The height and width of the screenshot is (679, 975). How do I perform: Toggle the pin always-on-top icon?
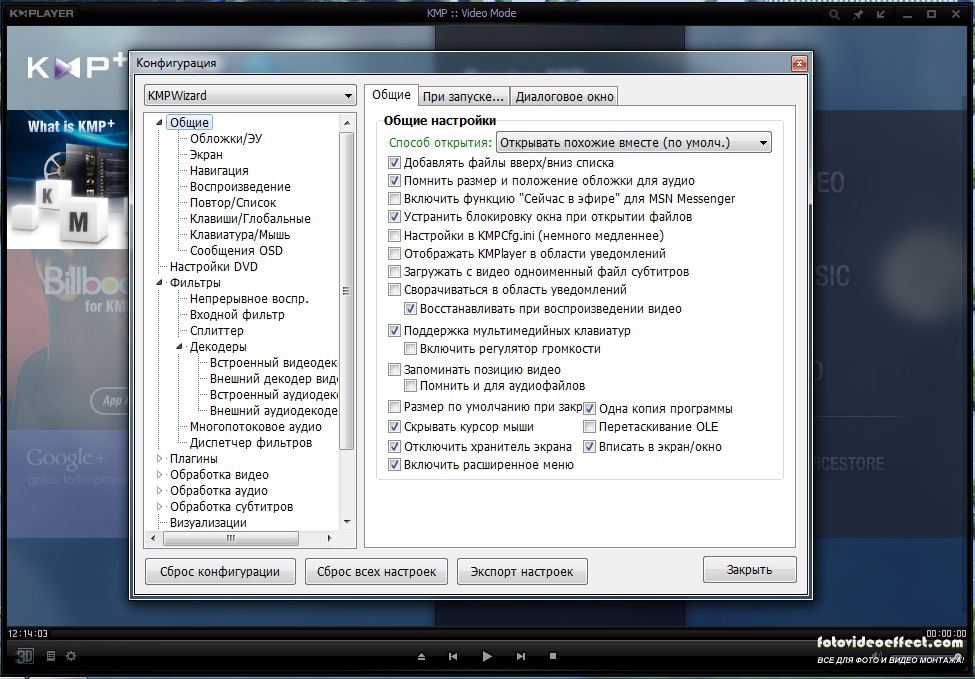coord(857,14)
